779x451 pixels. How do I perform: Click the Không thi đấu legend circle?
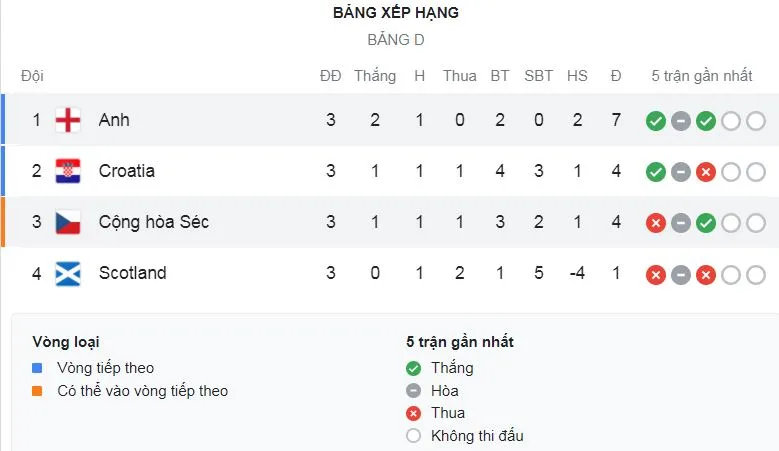click(414, 436)
